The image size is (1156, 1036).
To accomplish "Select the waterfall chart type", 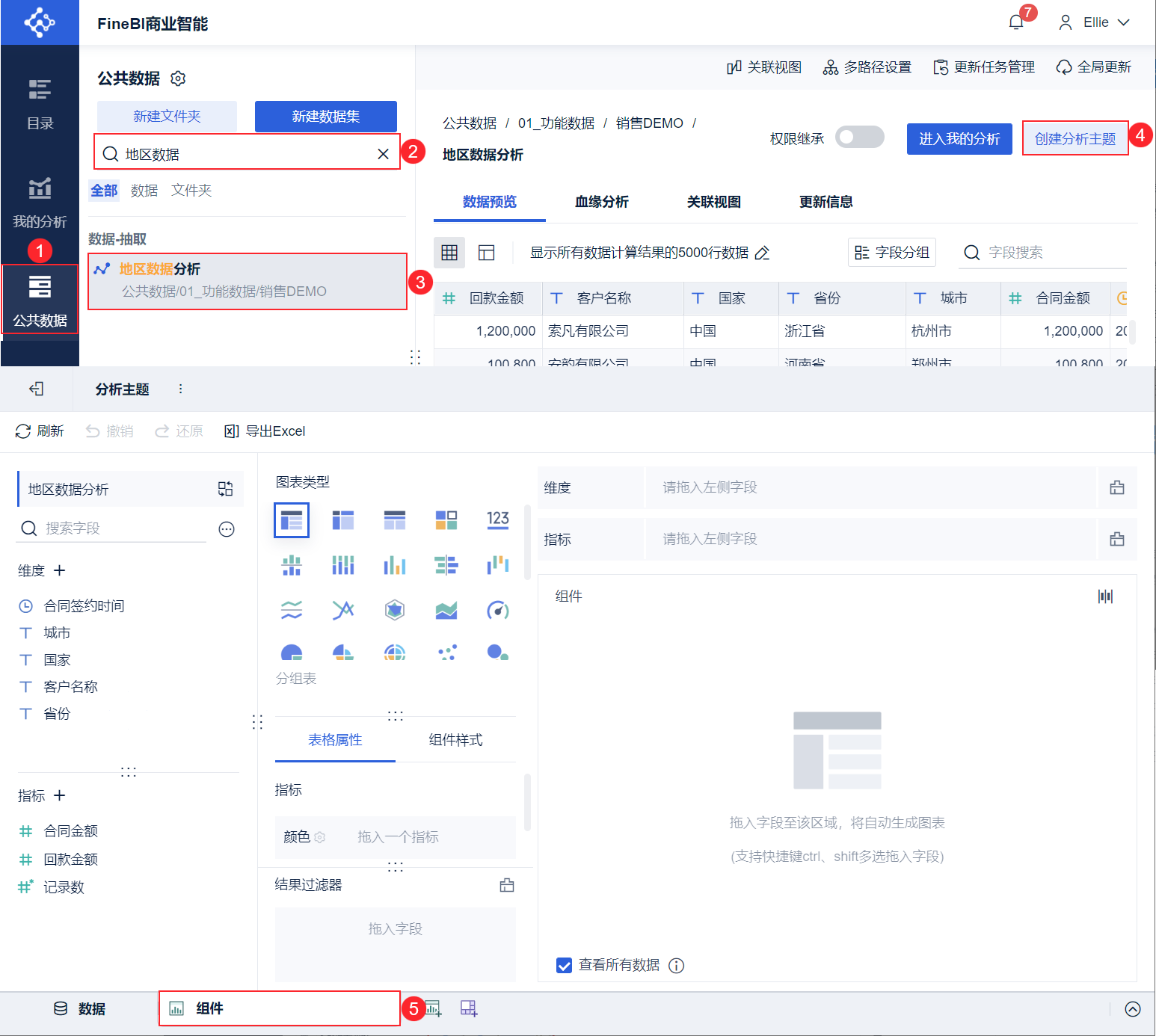I will click(x=498, y=566).
